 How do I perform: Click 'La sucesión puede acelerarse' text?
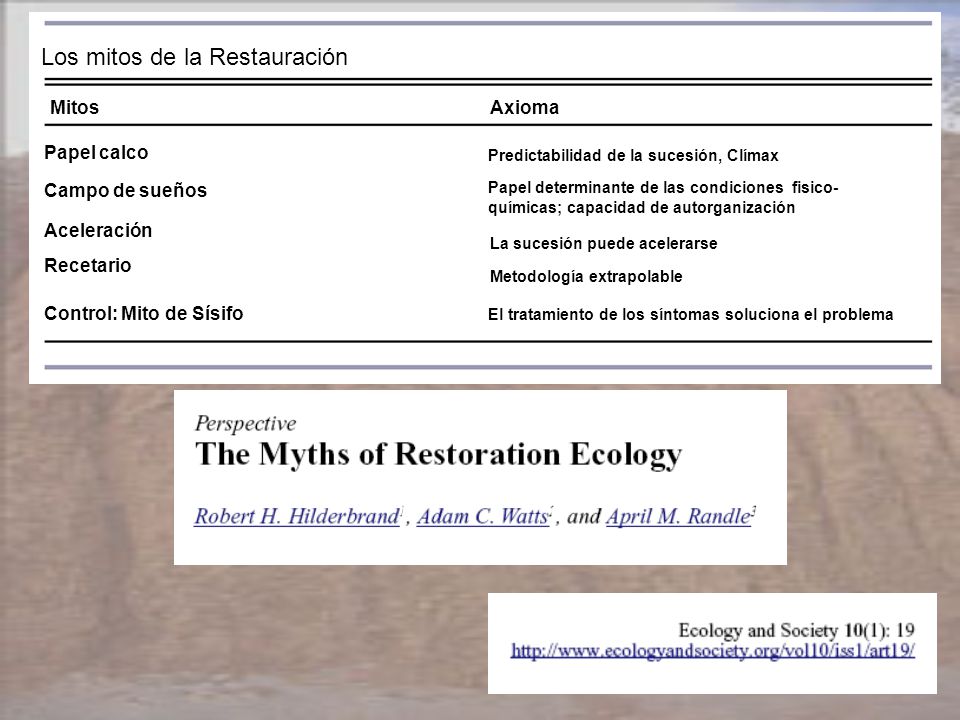(x=603, y=244)
